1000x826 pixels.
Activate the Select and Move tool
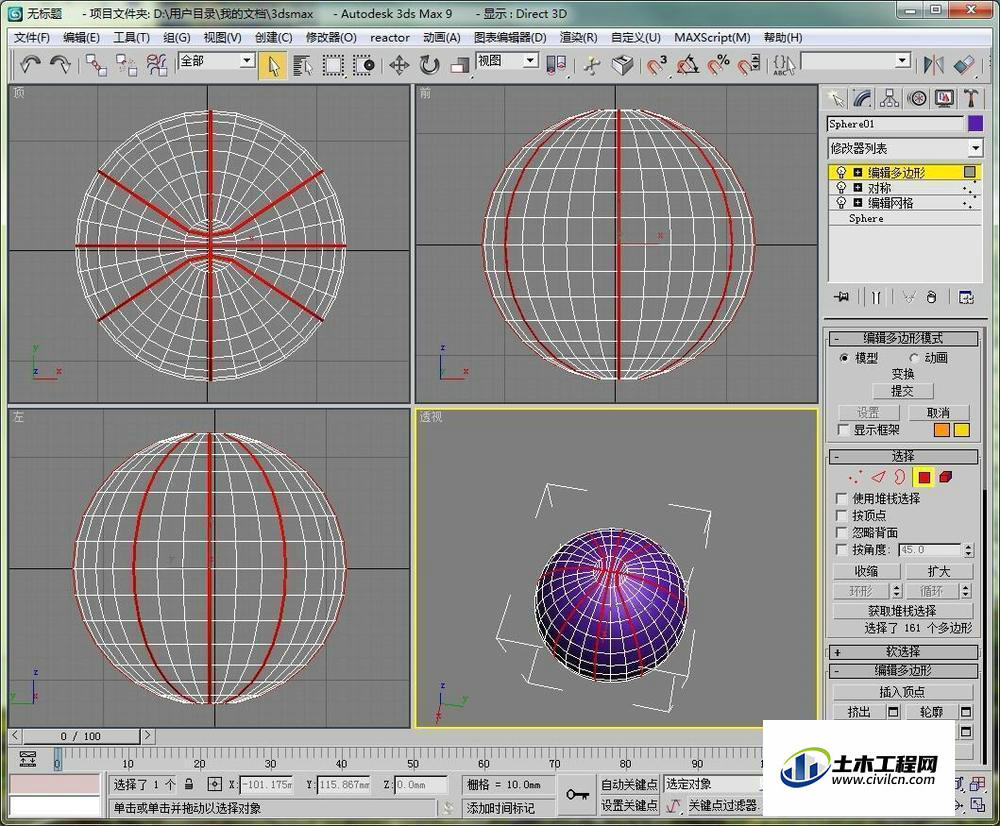coord(399,65)
